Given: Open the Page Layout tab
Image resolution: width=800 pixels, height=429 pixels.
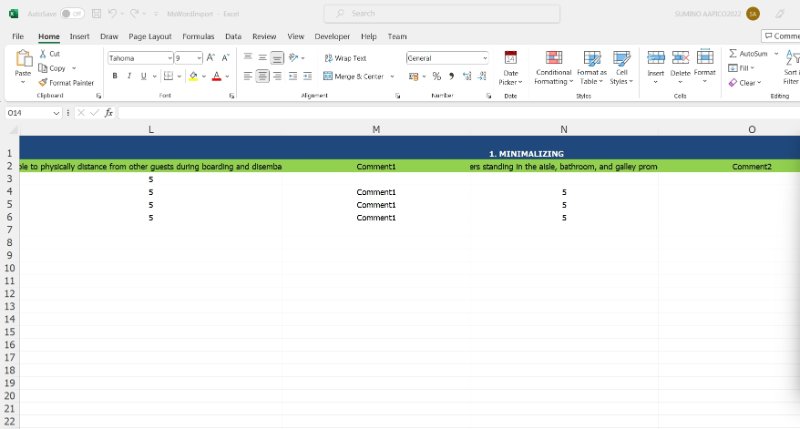Looking at the screenshot, I should (150, 36).
